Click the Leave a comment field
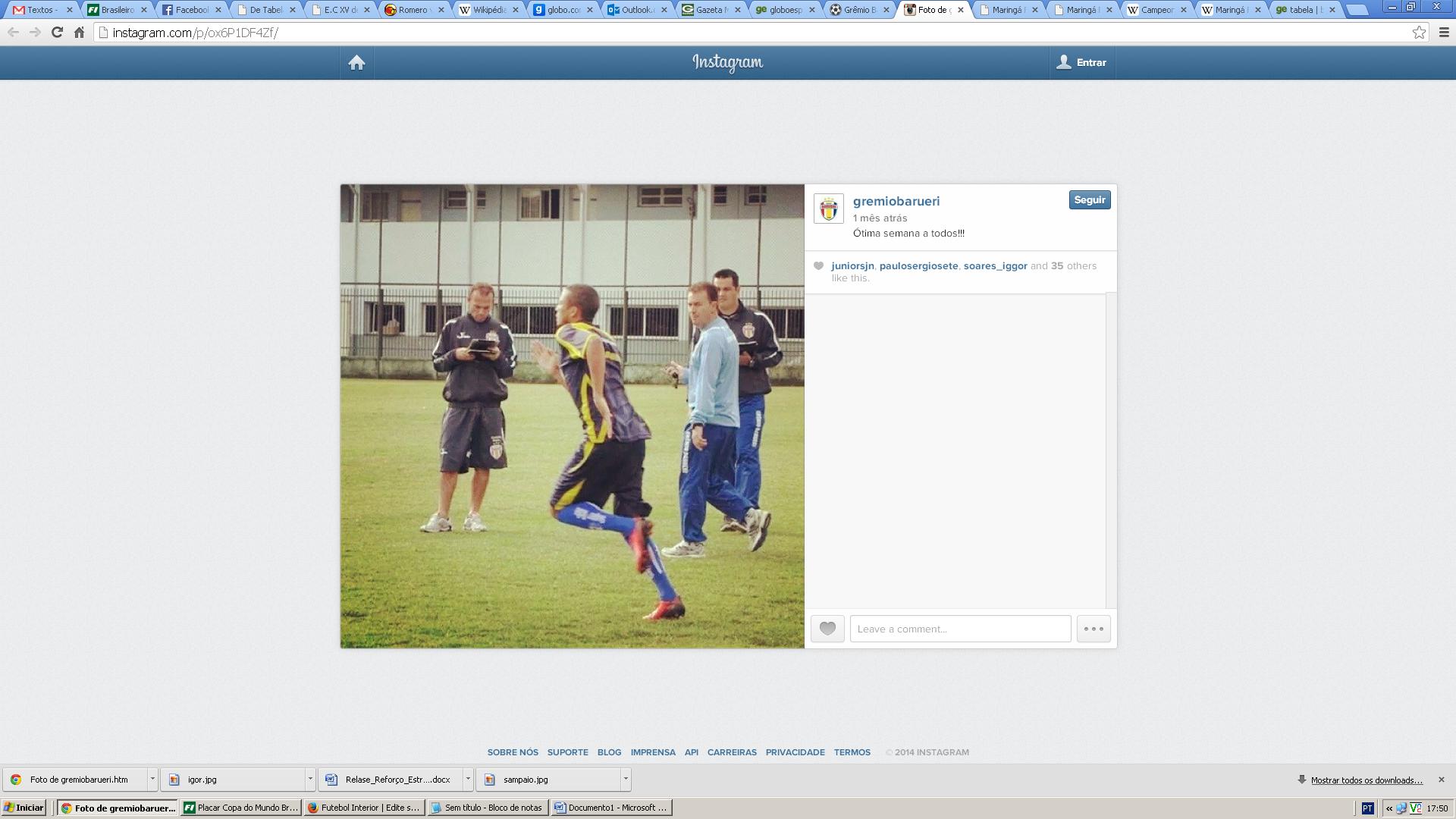Viewport: 1456px width, 819px height. (960, 629)
